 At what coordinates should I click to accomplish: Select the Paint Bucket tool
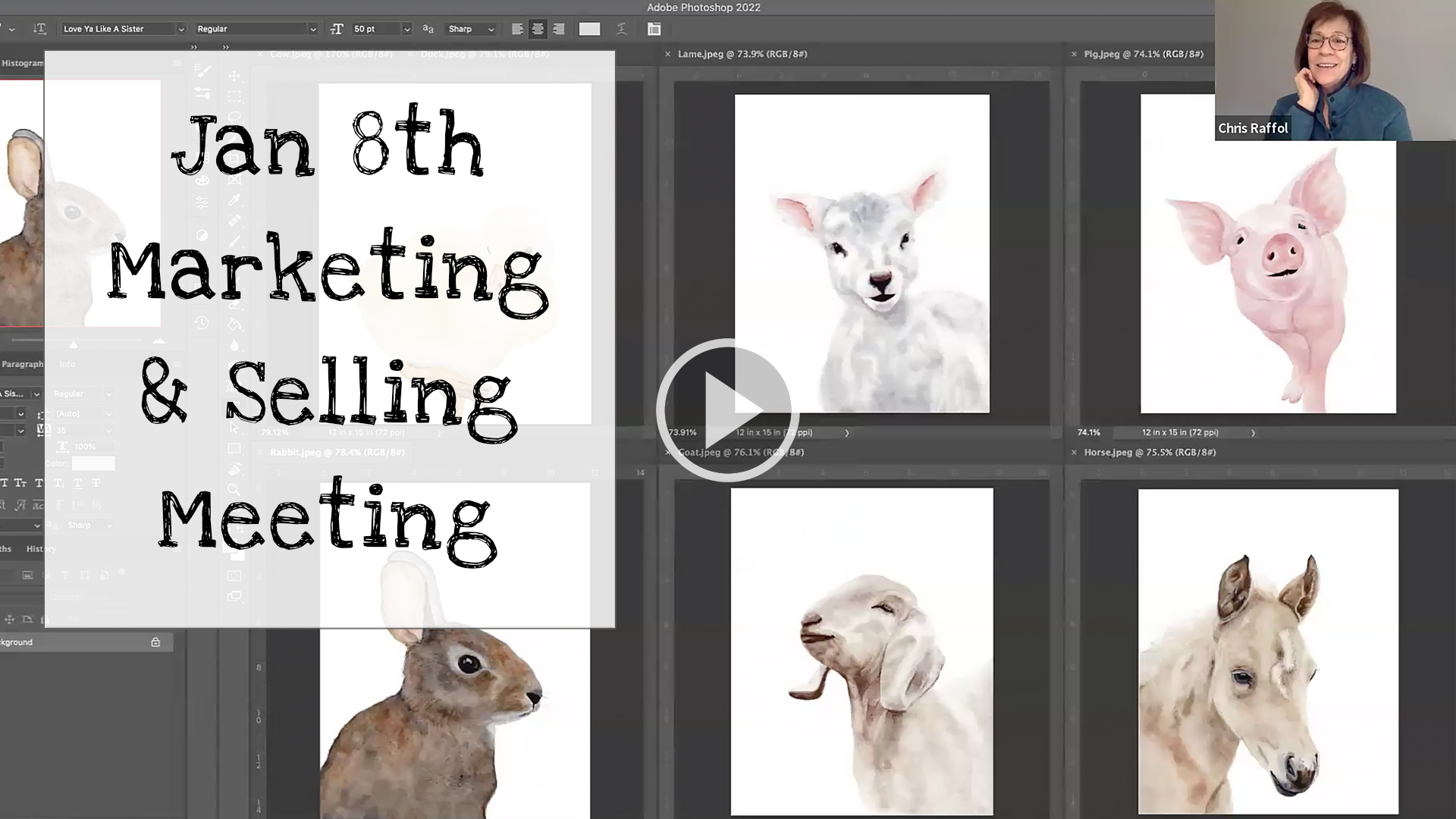tap(234, 325)
